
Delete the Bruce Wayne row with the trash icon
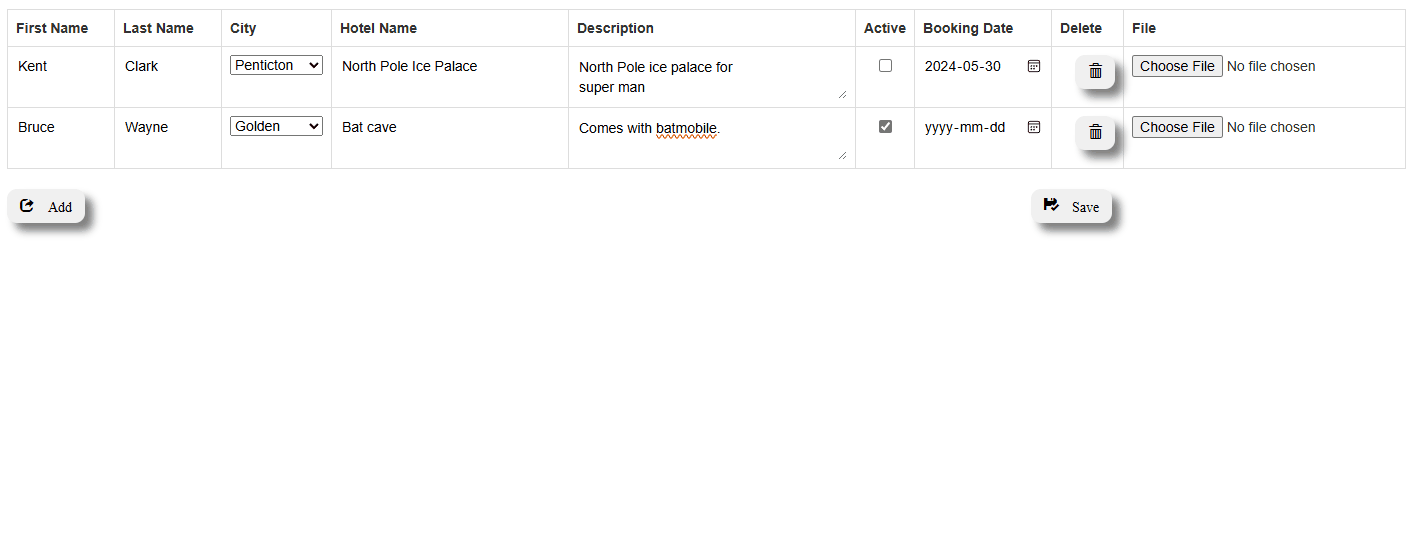[1095, 132]
